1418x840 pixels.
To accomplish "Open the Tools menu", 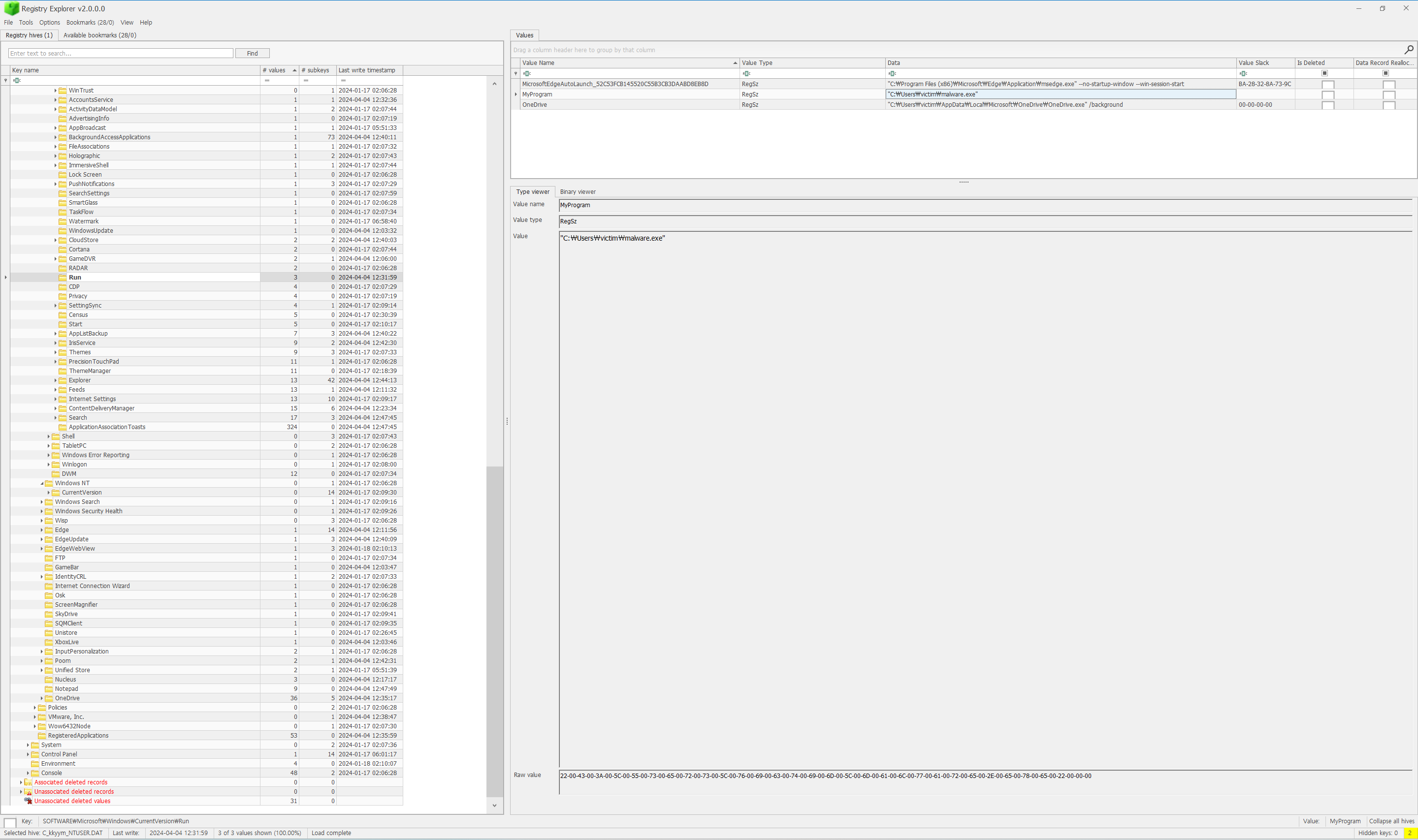I will 26,23.
